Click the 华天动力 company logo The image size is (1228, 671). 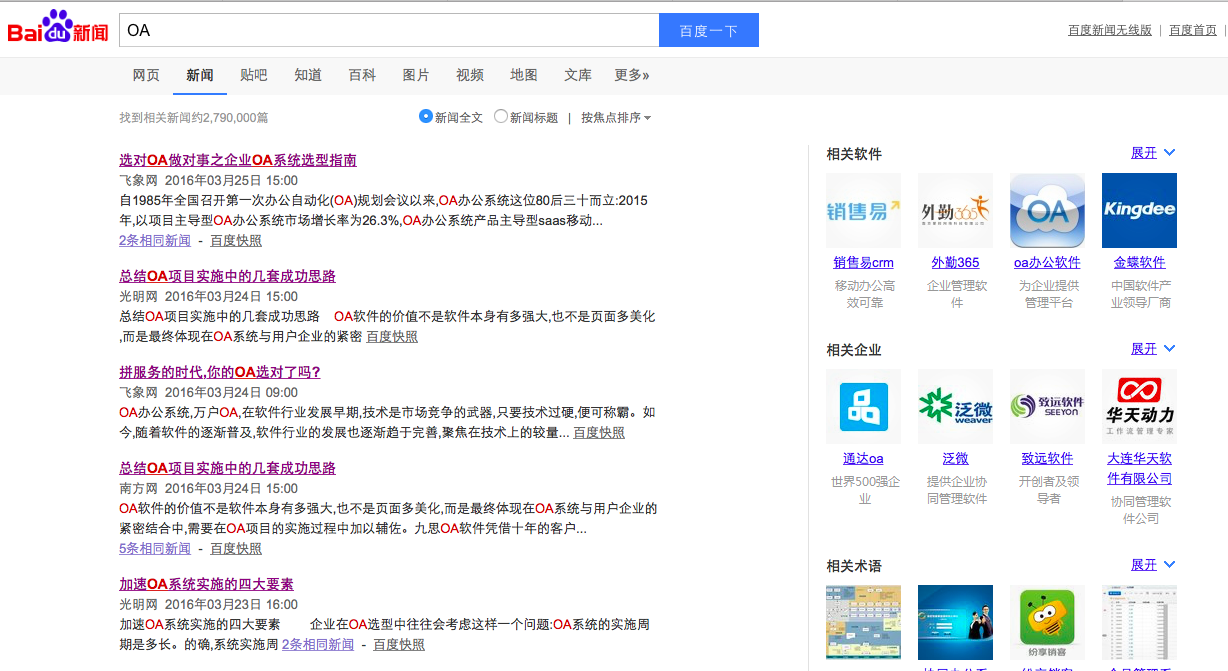click(x=1139, y=406)
